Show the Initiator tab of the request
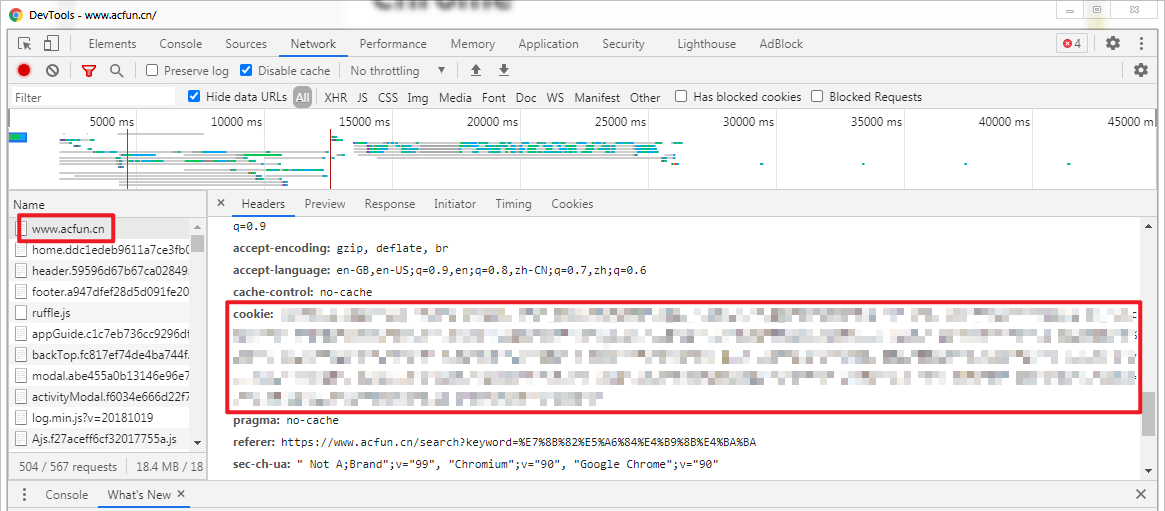The height and width of the screenshot is (511, 1165). tap(455, 204)
